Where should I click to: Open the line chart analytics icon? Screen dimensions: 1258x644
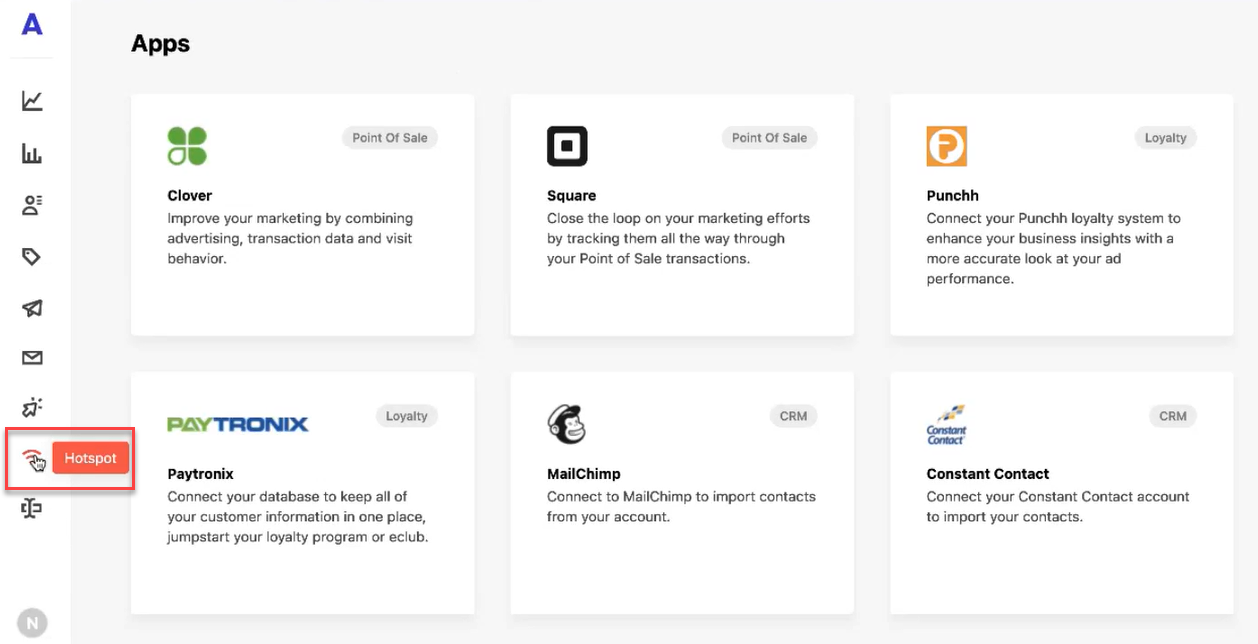(x=32, y=101)
